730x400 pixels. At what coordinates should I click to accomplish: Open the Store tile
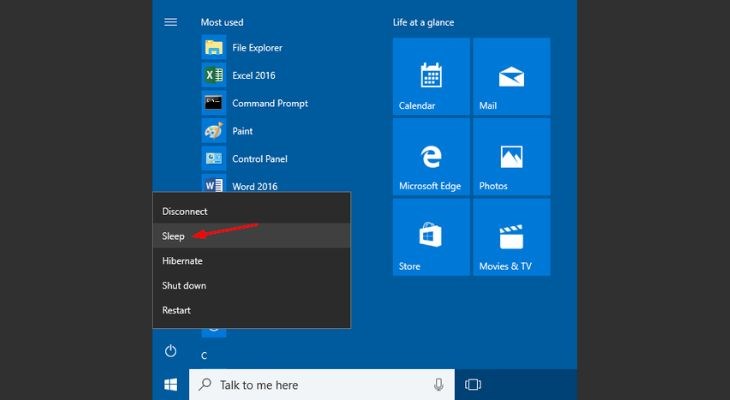click(x=431, y=237)
